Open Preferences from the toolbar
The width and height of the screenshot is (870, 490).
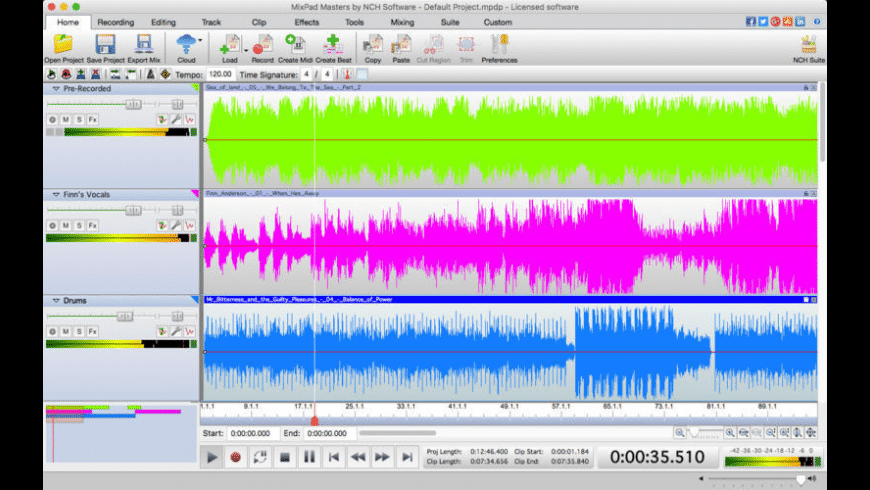click(x=499, y=48)
